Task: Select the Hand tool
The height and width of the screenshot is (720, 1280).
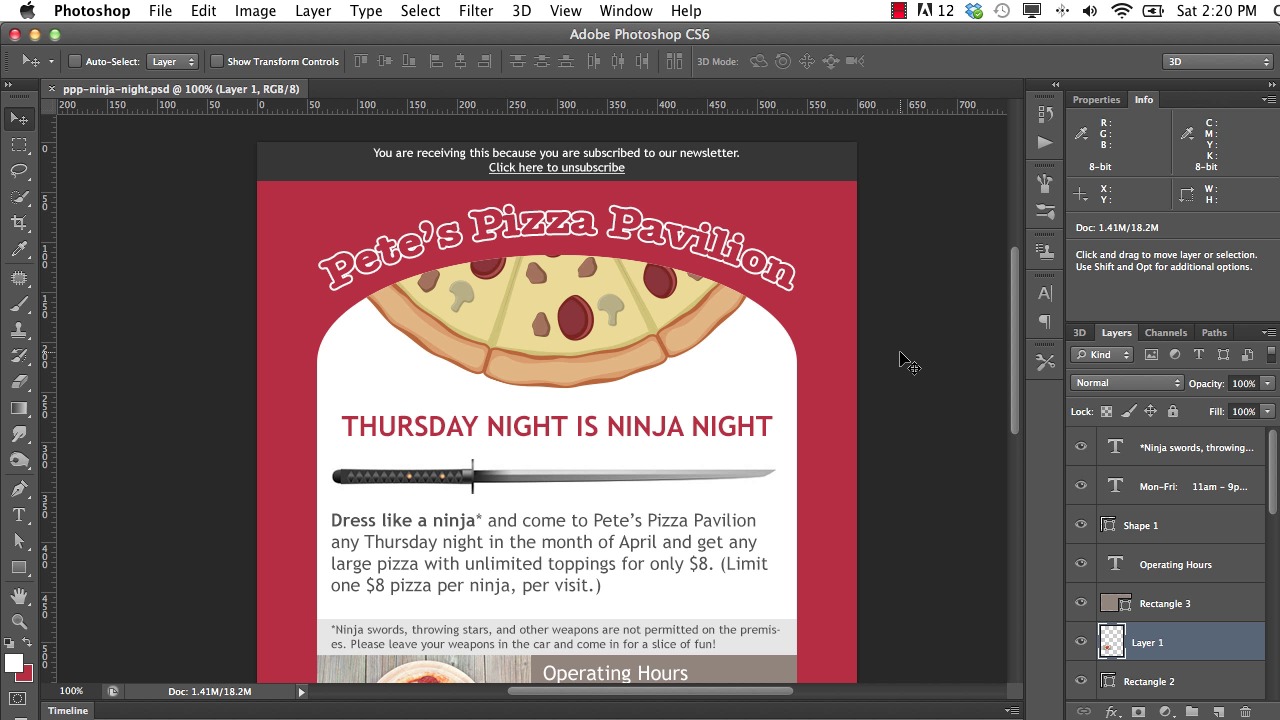Action: coord(19,596)
